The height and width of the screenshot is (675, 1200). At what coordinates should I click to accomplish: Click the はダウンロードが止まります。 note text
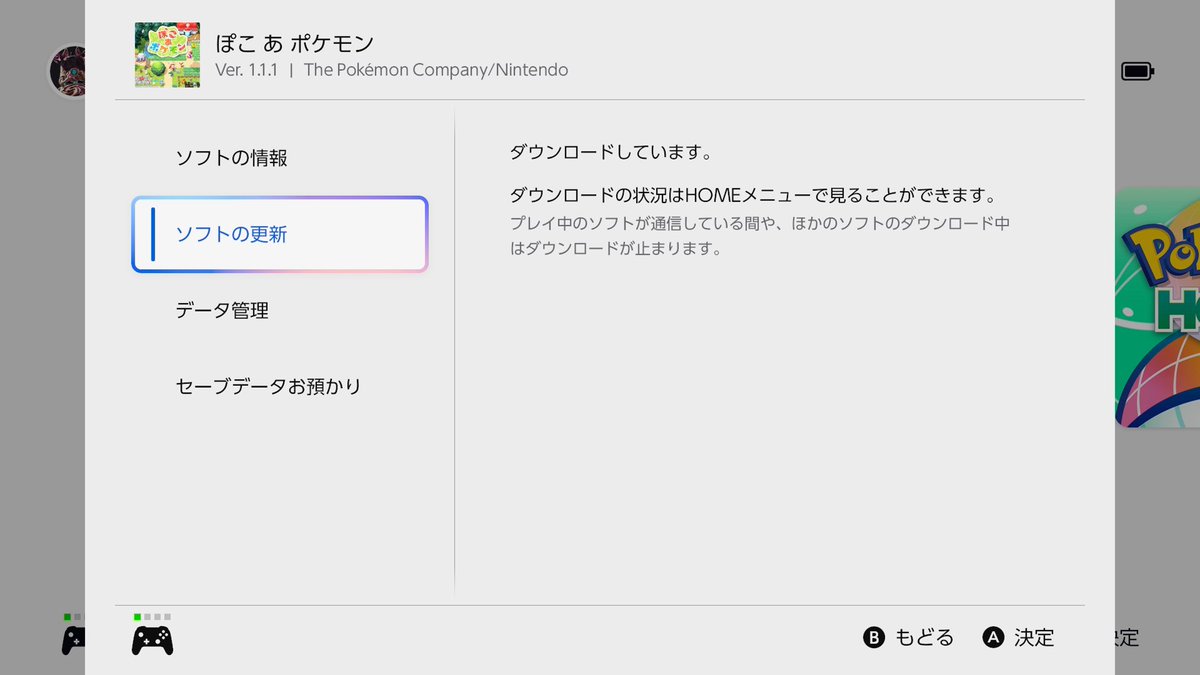point(615,249)
